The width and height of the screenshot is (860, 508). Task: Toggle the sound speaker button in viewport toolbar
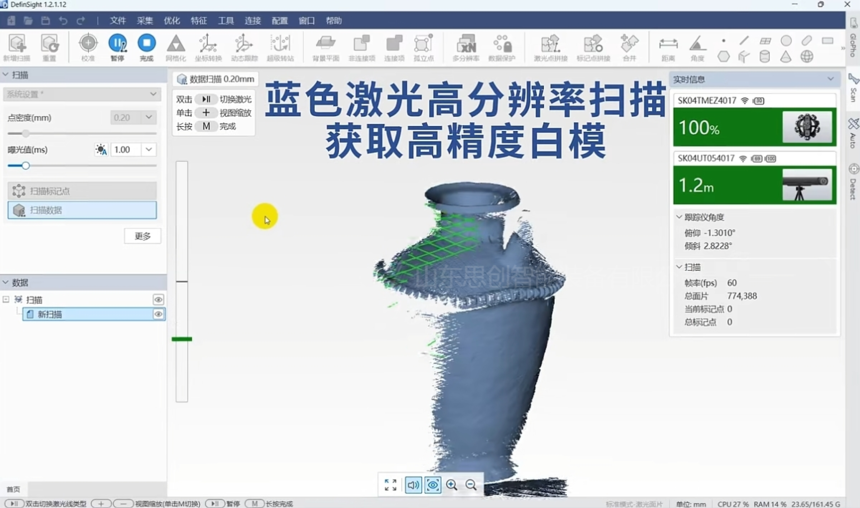pyautogui.click(x=413, y=485)
